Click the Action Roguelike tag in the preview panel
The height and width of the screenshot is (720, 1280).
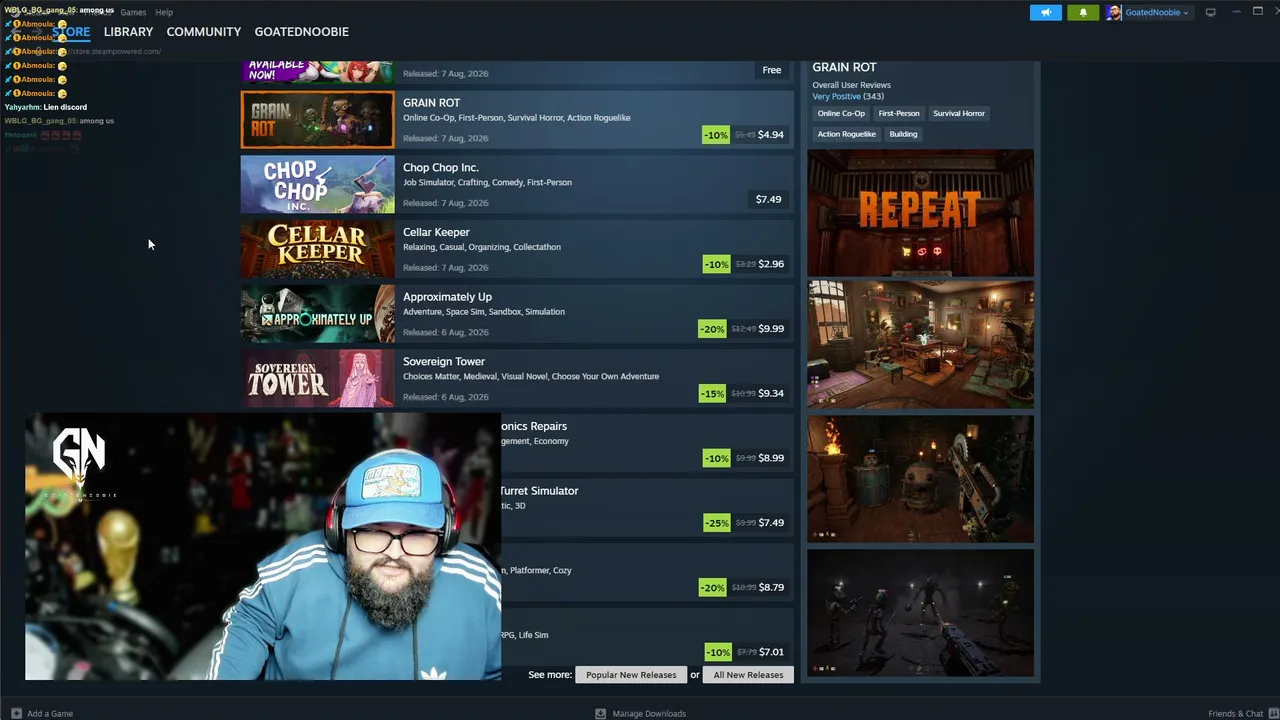pyautogui.click(x=846, y=134)
